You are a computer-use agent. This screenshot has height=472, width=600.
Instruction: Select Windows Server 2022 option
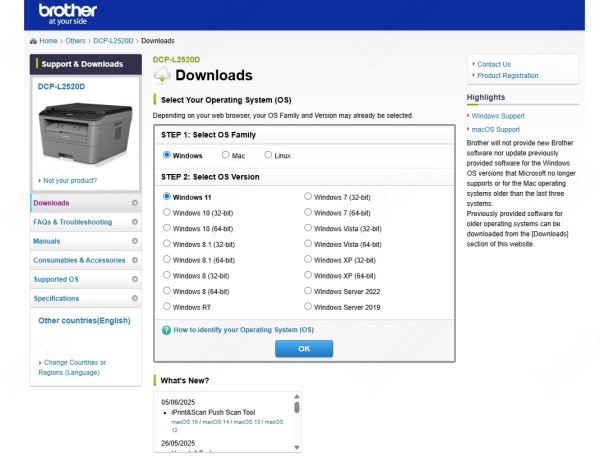[308, 291]
